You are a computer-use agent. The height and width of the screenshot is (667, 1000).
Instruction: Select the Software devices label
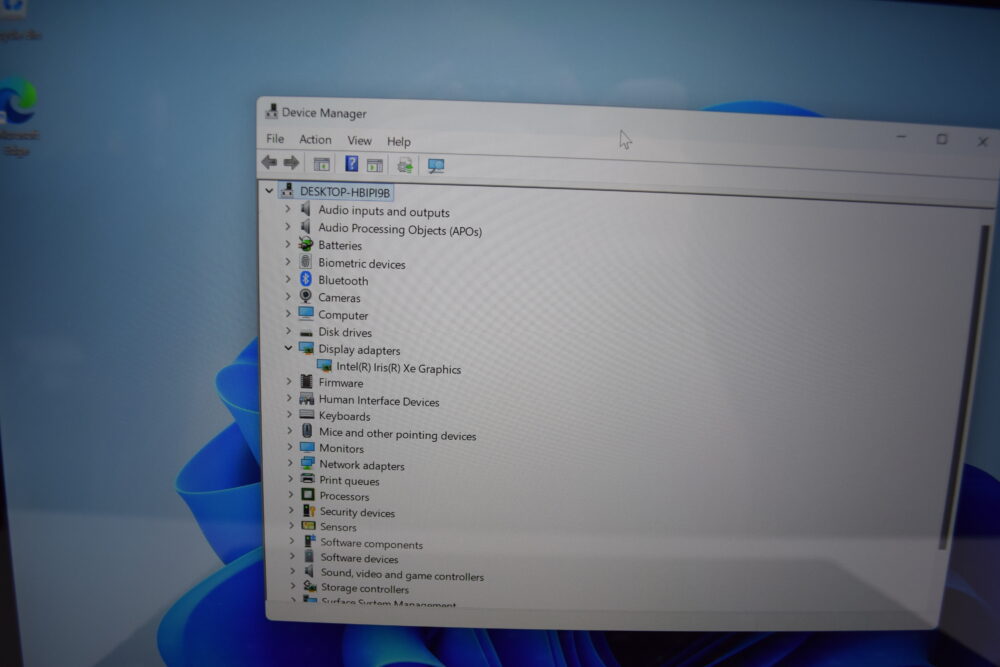[359, 558]
